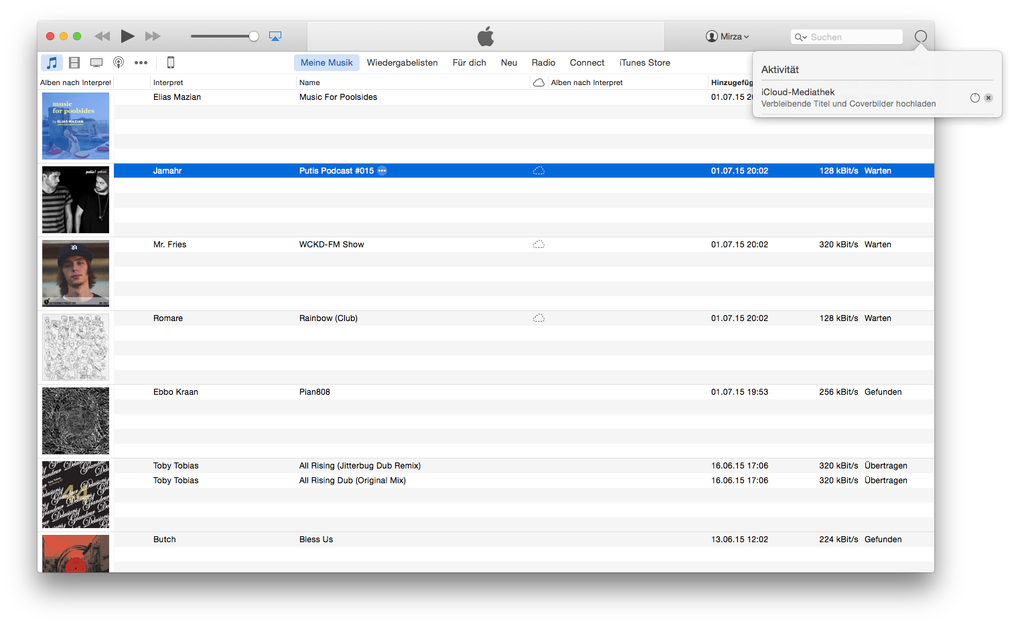1024x626 pixels.
Task: Select the iPhone device icon
Action: pos(170,63)
